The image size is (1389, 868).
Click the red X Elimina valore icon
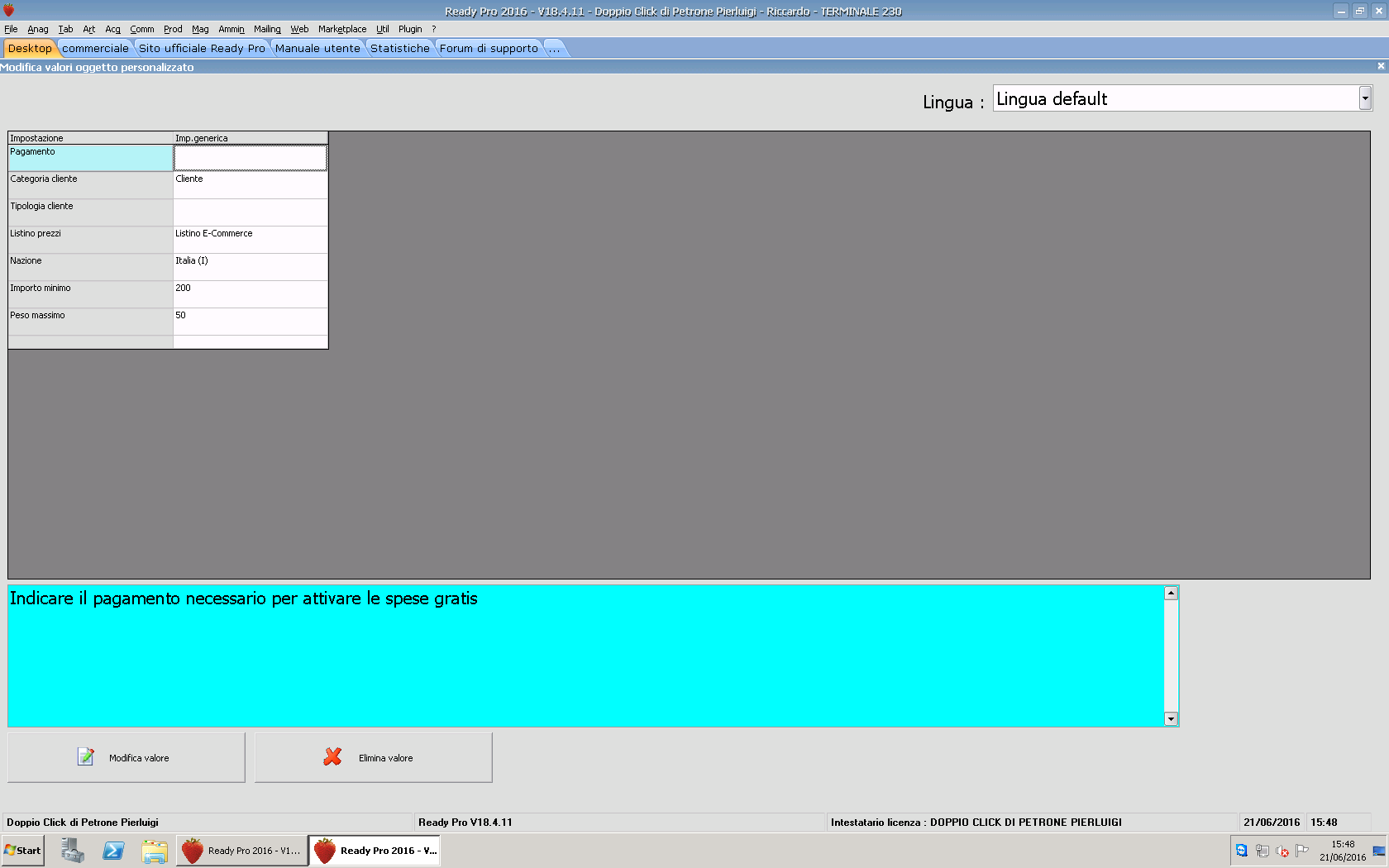(332, 756)
